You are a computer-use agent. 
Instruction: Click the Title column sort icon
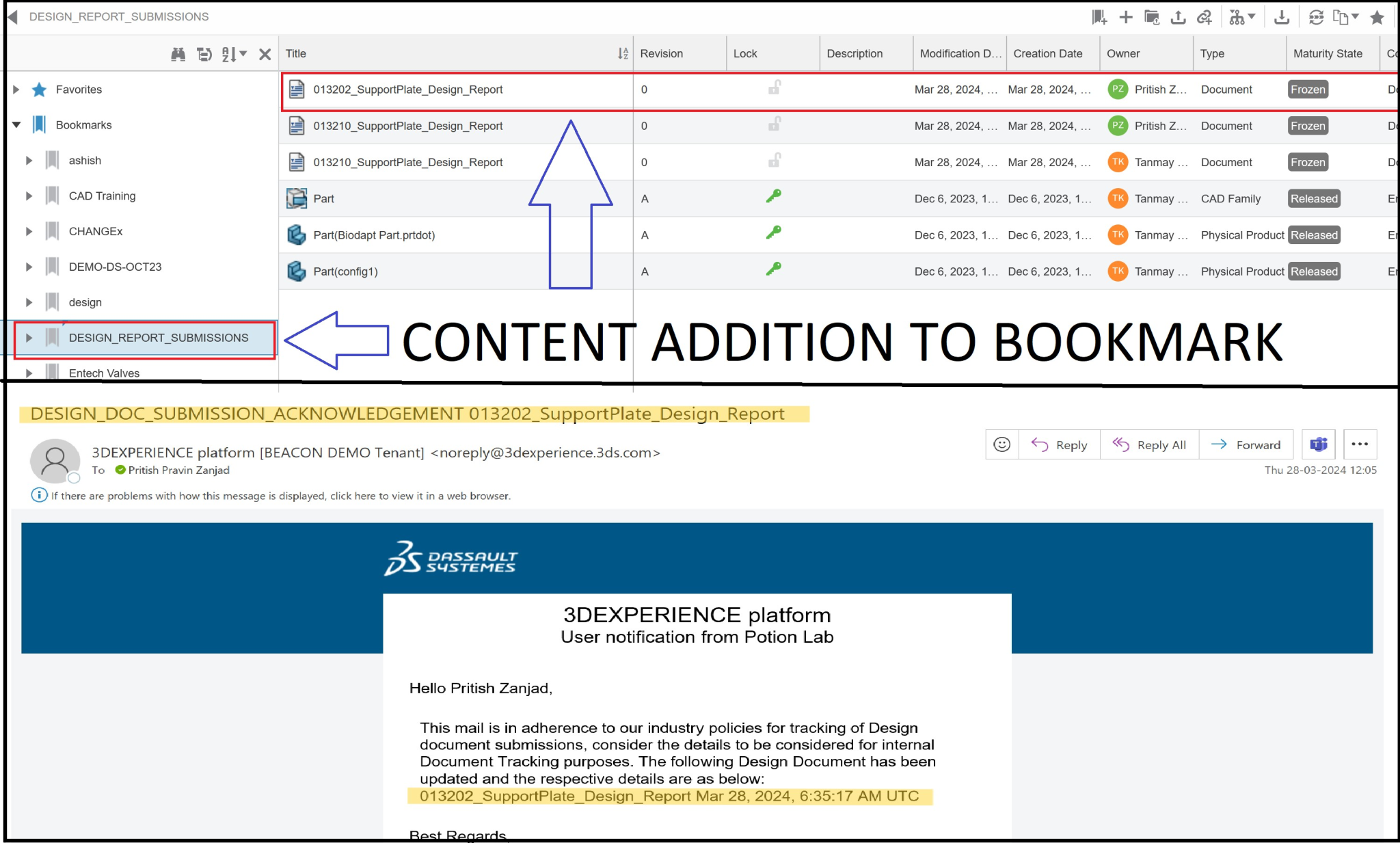pyautogui.click(x=623, y=54)
